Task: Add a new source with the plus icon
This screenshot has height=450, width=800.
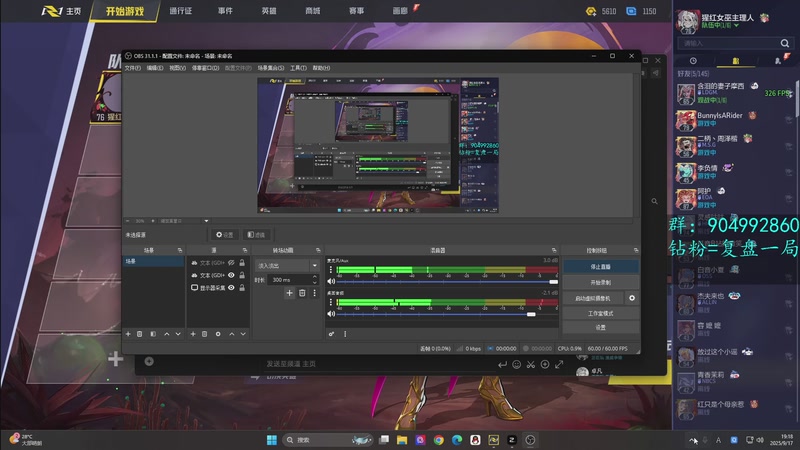Action: click(x=193, y=334)
